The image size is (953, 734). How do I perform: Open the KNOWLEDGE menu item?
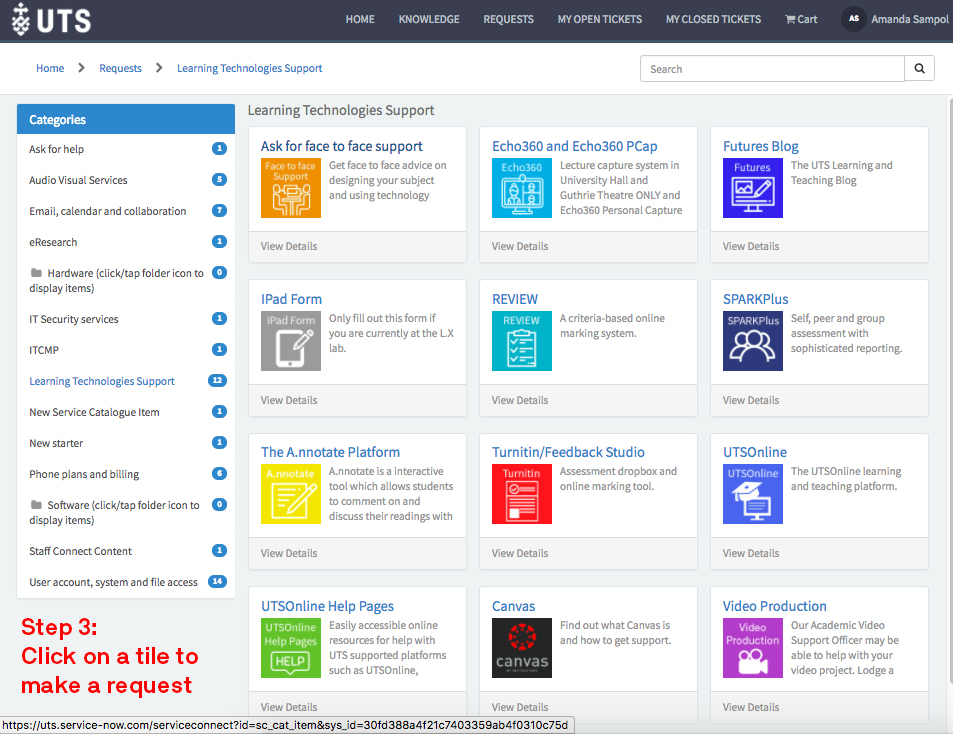tap(429, 19)
